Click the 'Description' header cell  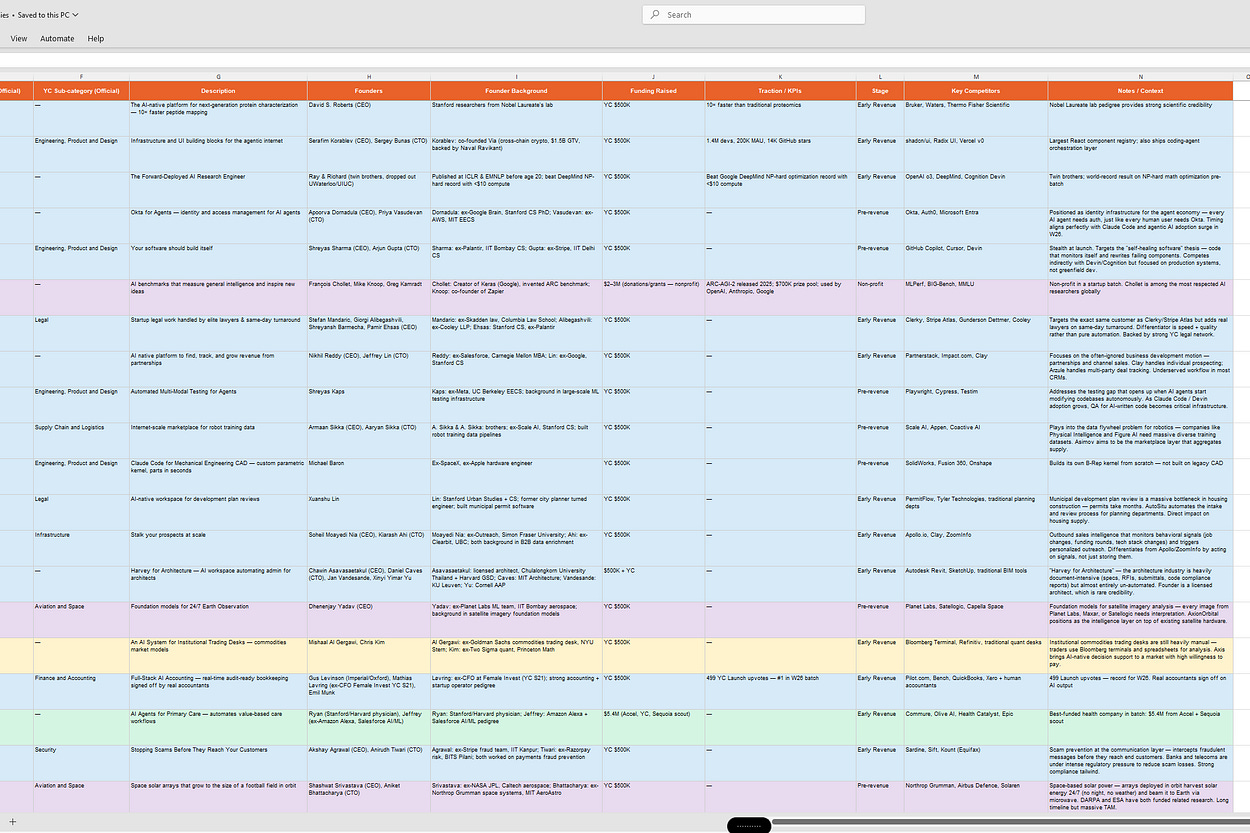218,91
